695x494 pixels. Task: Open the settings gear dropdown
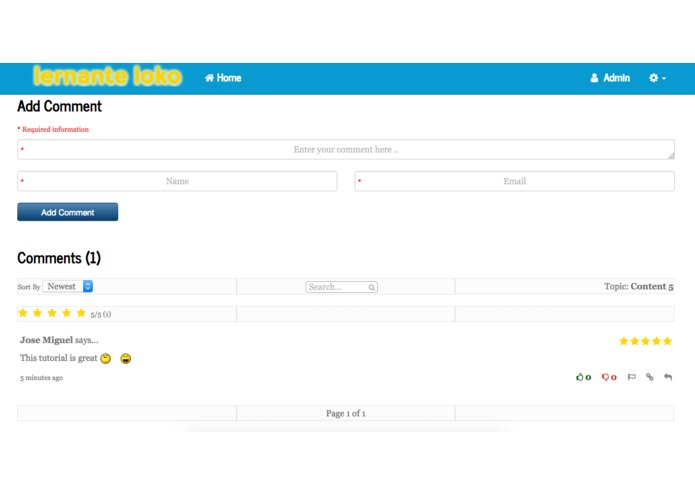657,78
